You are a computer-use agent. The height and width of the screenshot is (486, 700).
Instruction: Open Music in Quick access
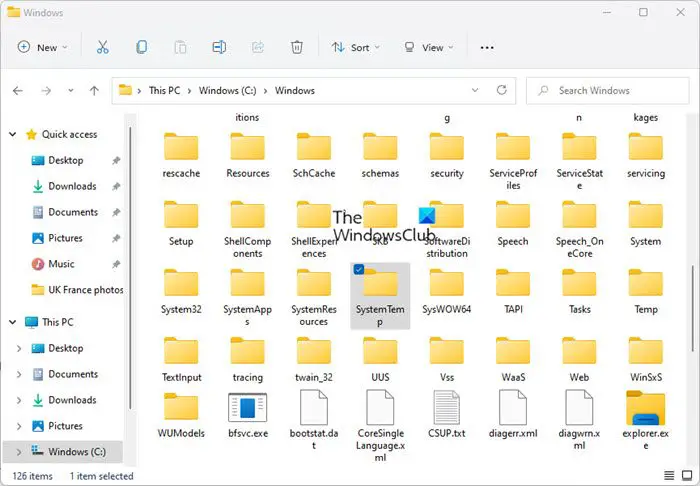point(61,264)
